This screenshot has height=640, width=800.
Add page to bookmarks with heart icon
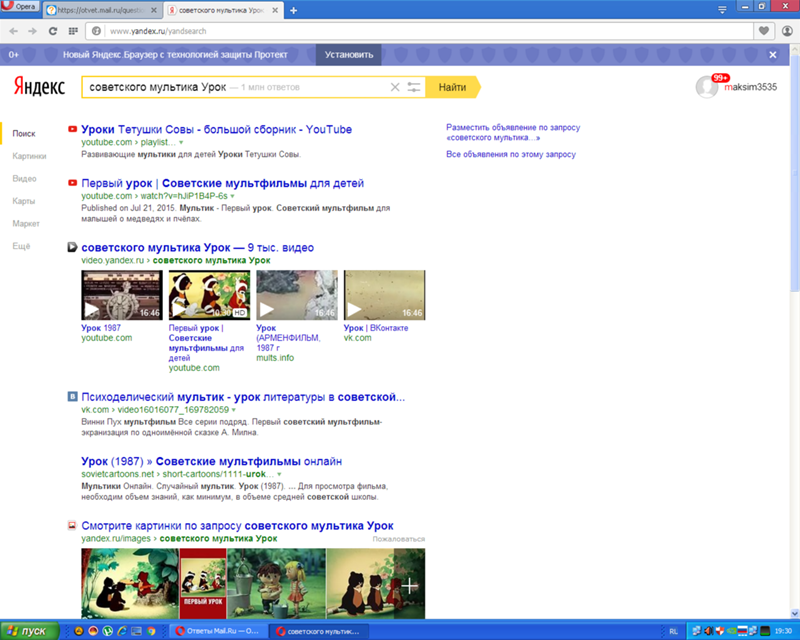click(x=763, y=31)
